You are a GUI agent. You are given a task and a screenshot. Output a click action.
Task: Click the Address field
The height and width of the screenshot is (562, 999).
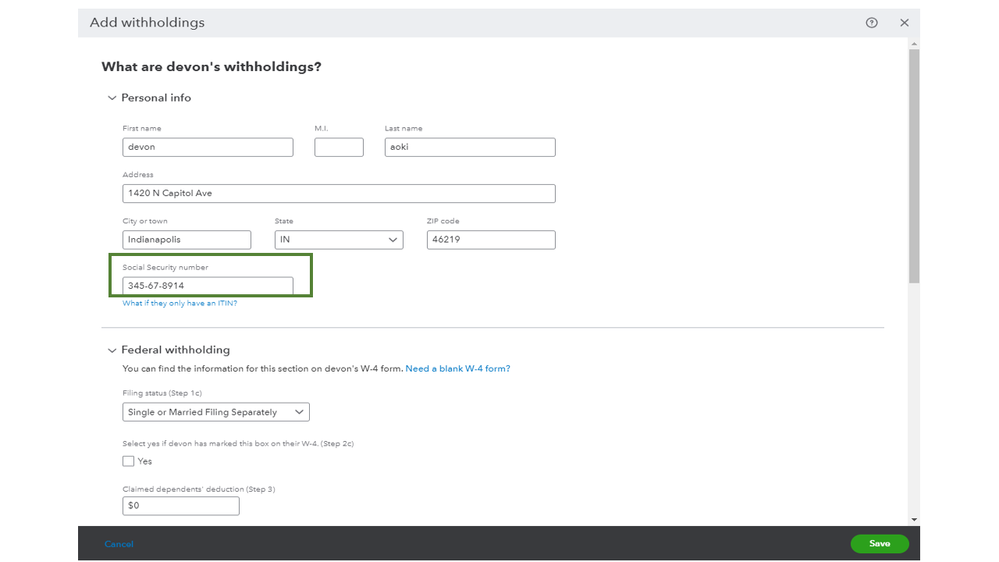tap(338, 193)
